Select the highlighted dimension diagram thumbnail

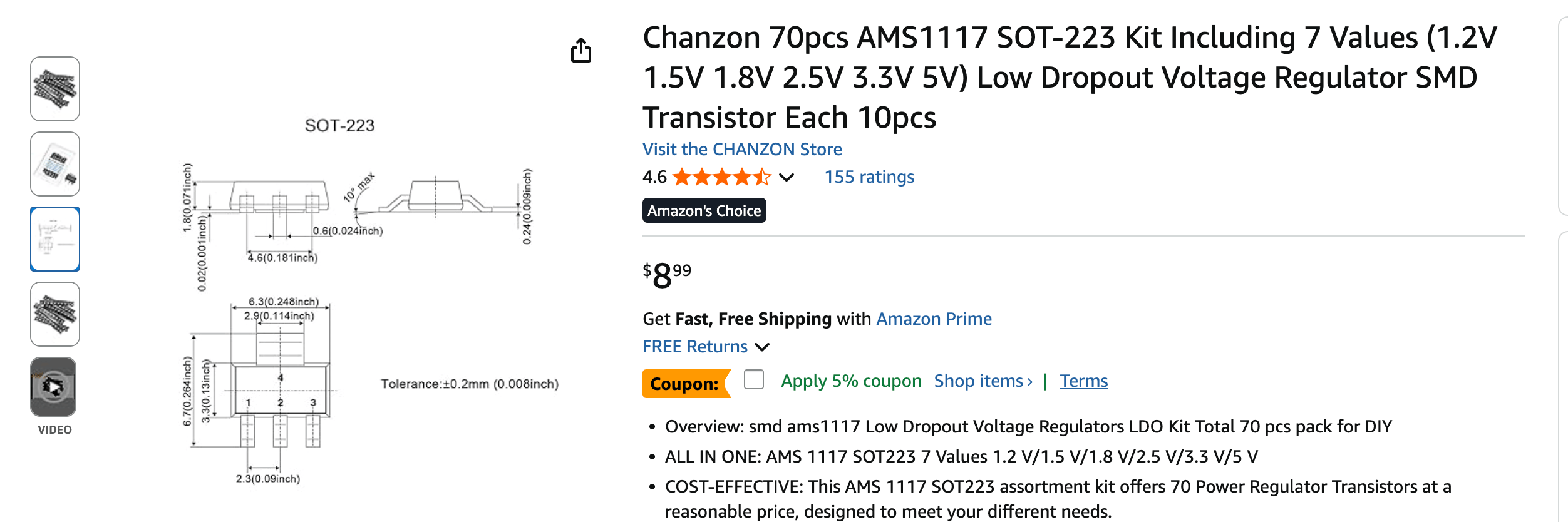(55, 239)
